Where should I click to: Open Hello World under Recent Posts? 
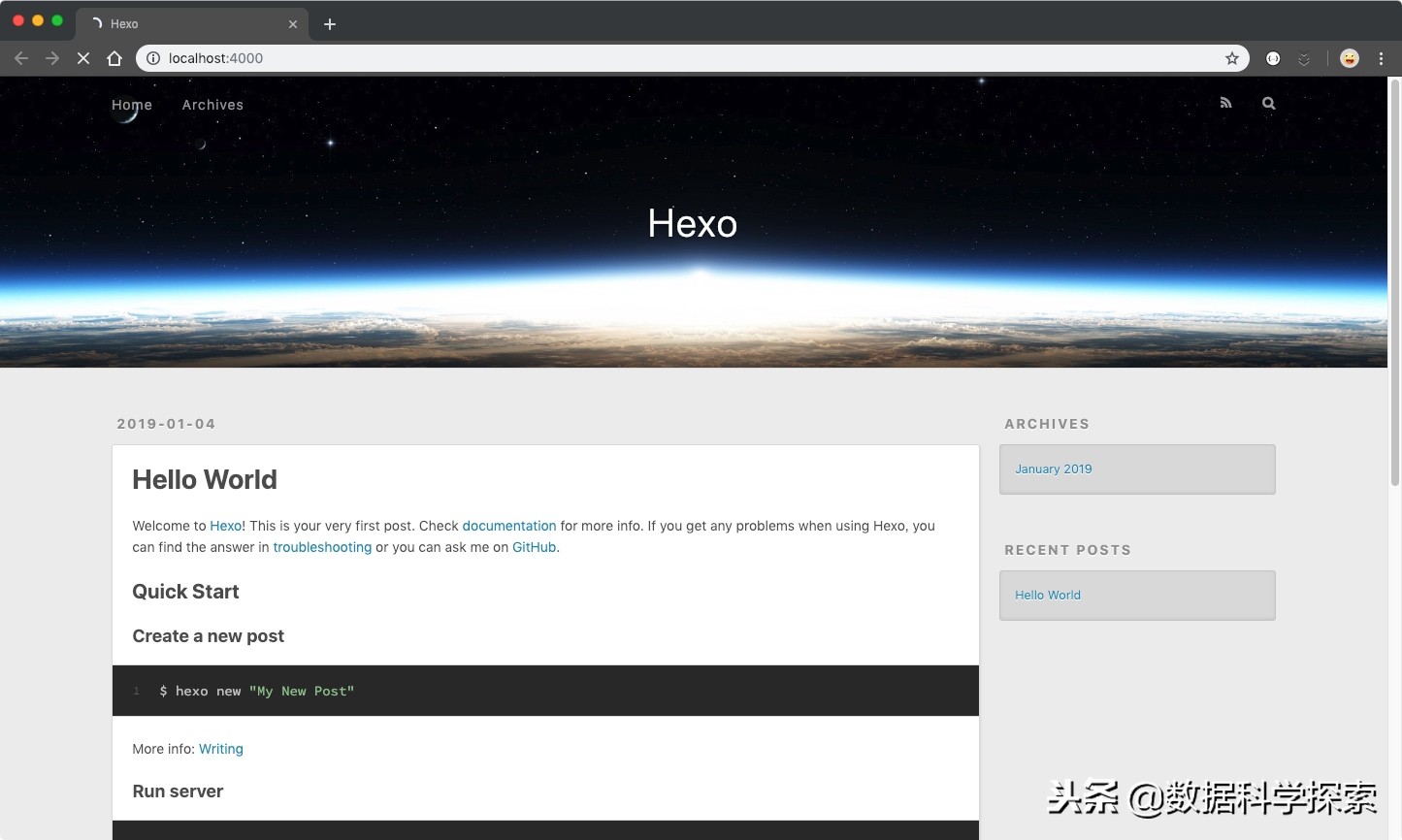pos(1048,595)
